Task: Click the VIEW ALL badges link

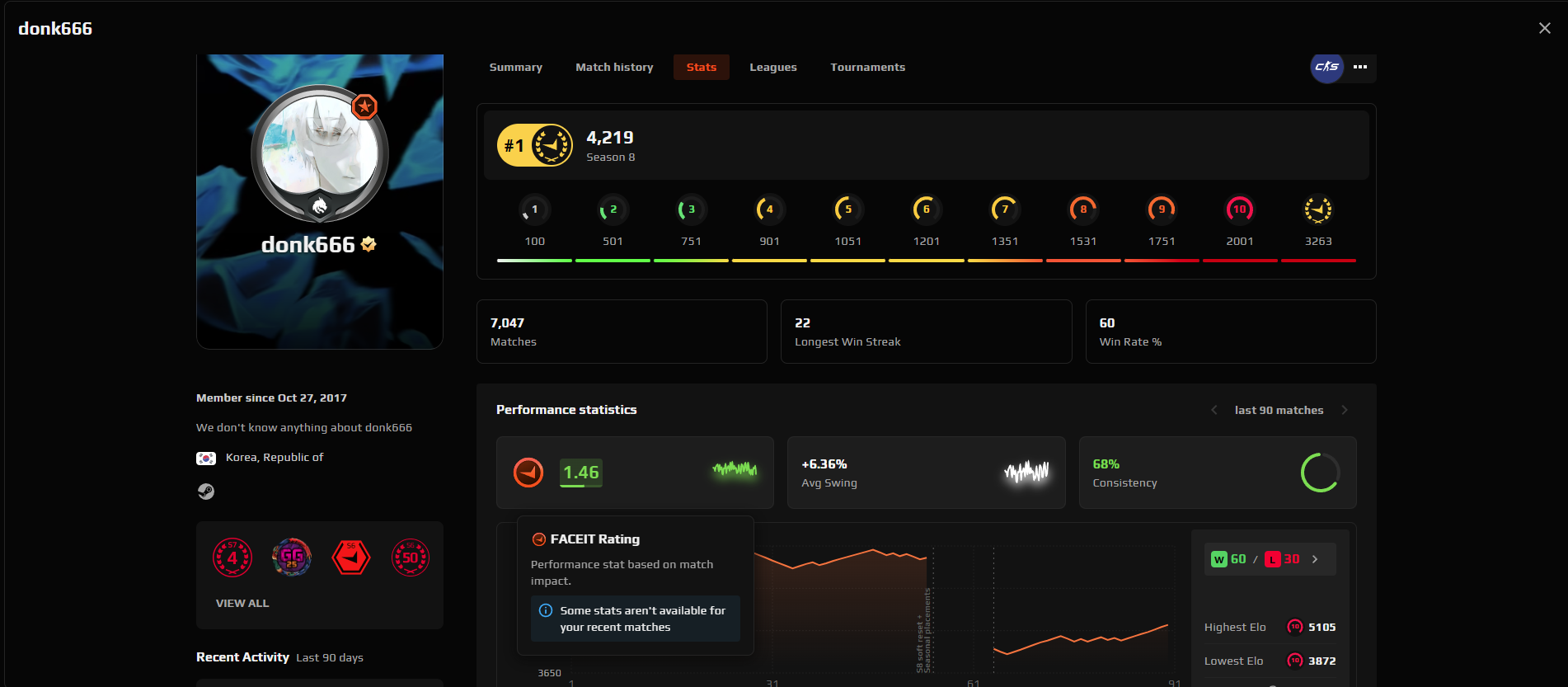Action: (242, 603)
